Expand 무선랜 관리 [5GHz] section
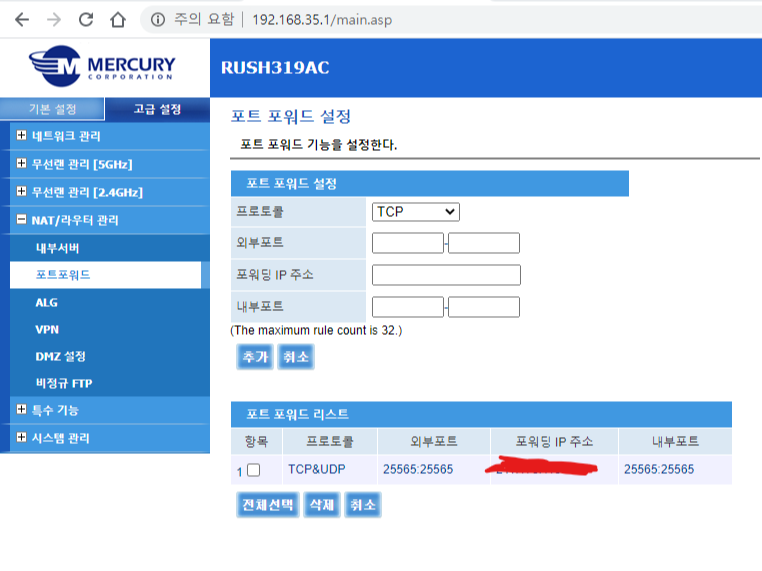The image size is (762, 571). 21,163
